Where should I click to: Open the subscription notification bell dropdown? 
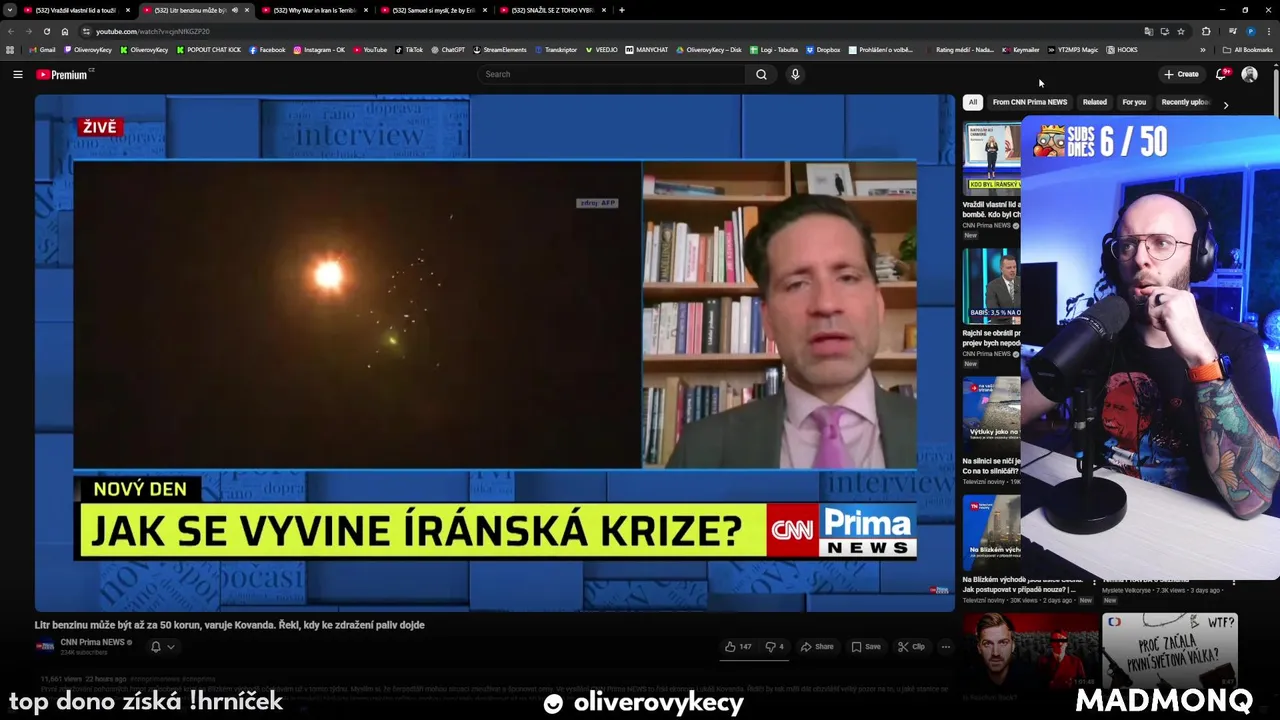(x=162, y=647)
